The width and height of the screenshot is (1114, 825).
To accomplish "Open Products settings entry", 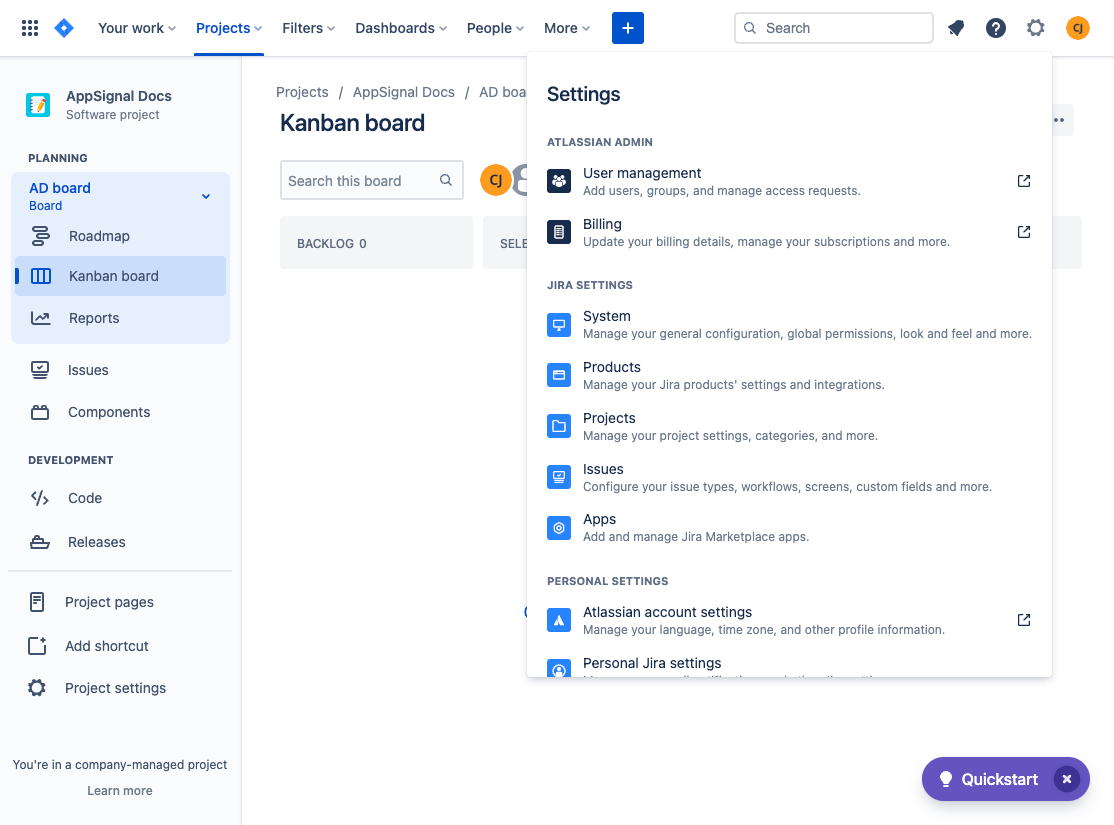I will click(789, 375).
